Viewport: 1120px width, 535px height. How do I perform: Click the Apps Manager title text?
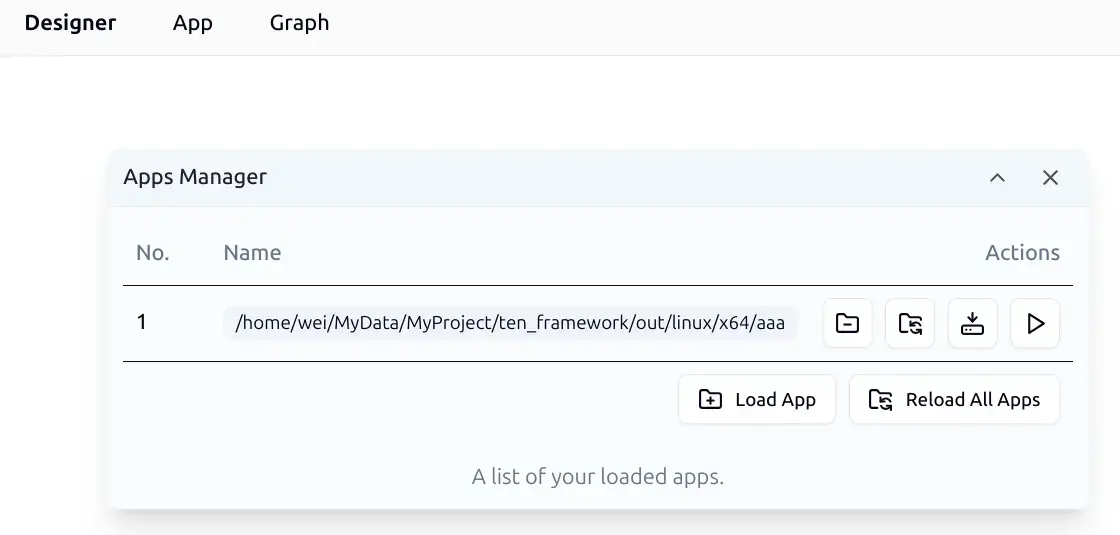(x=195, y=177)
